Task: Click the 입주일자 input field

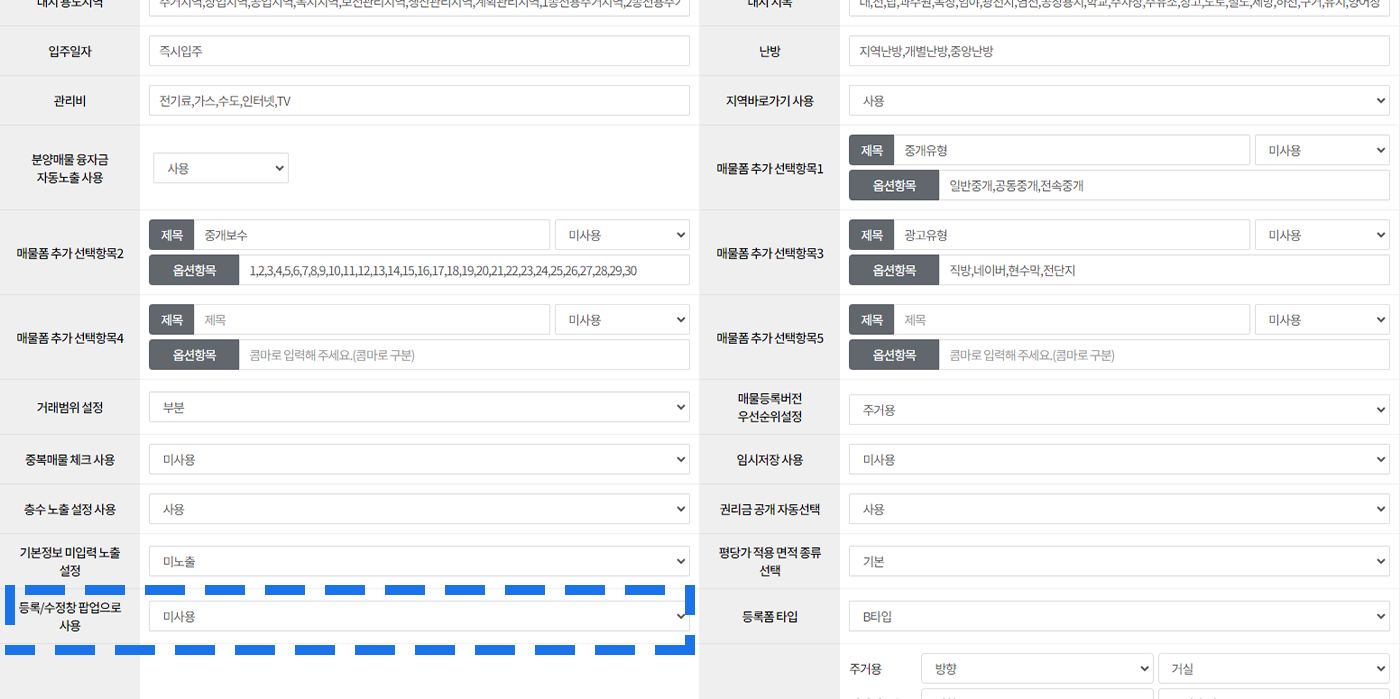Action: (419, 51)
